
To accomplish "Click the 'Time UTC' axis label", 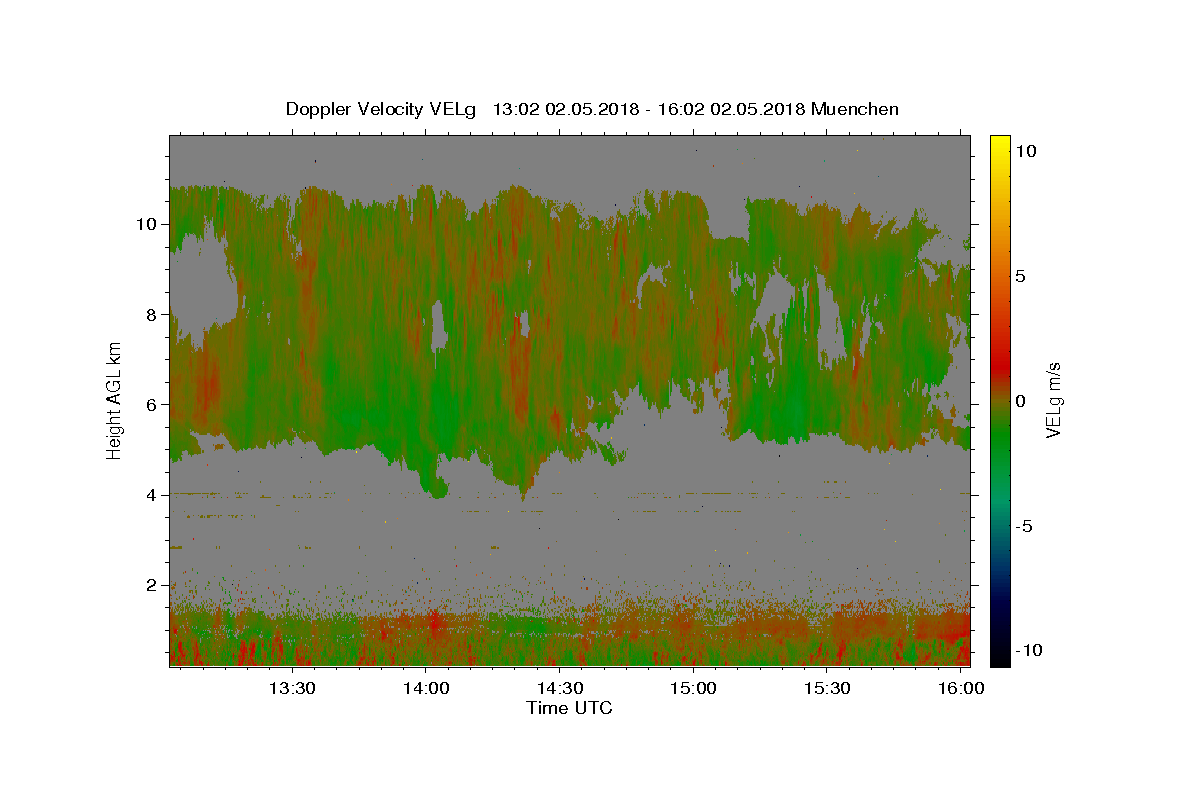I will (569, 708).
